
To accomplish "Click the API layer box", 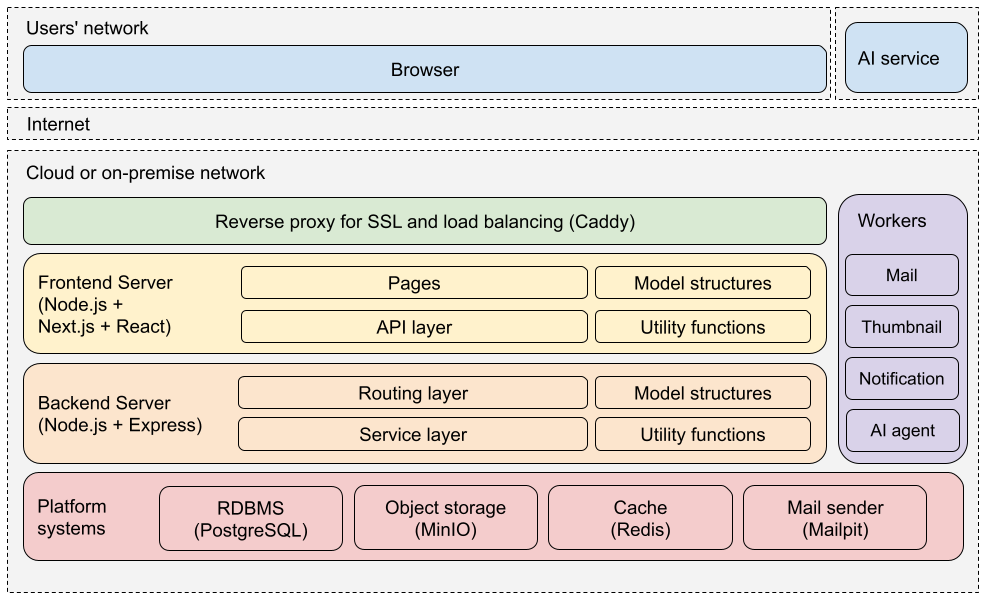I will click(414, 327).
